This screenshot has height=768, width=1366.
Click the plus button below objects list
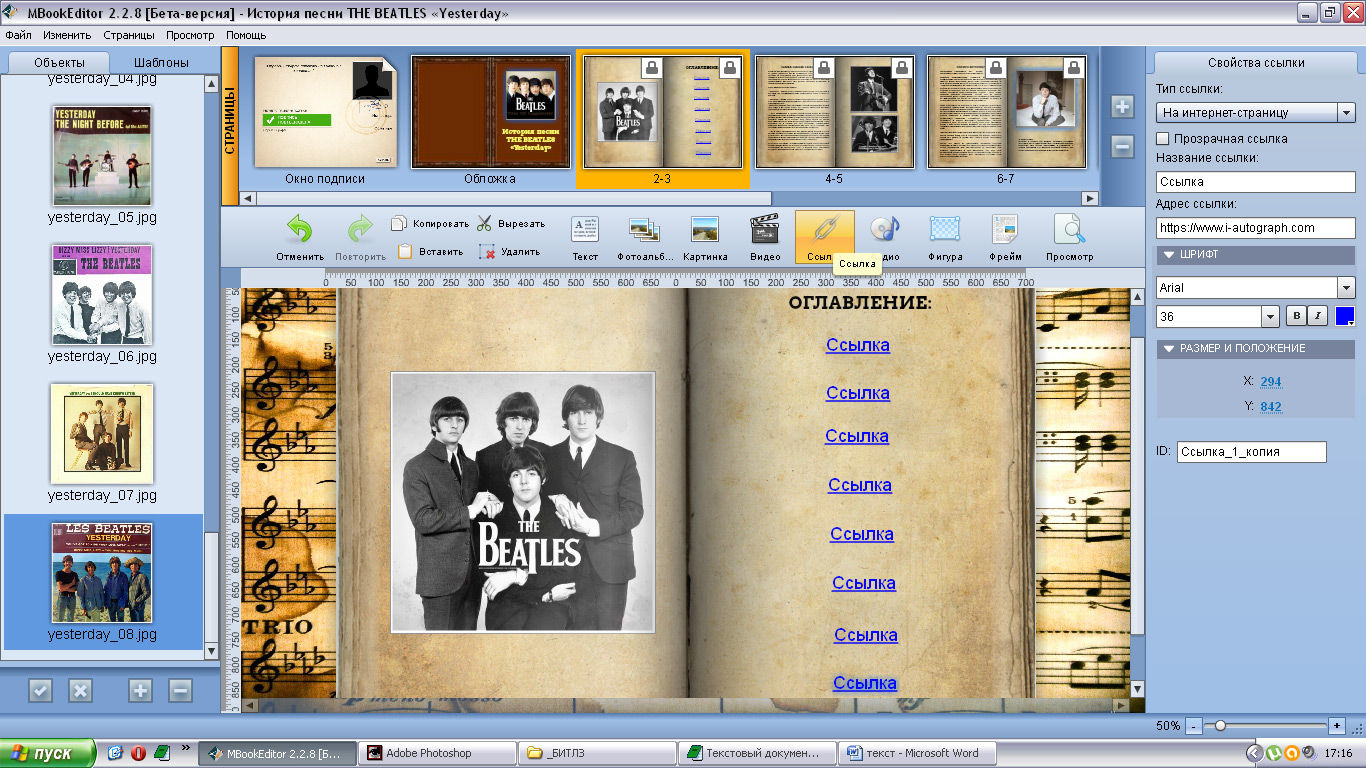[x=140, y=690]
